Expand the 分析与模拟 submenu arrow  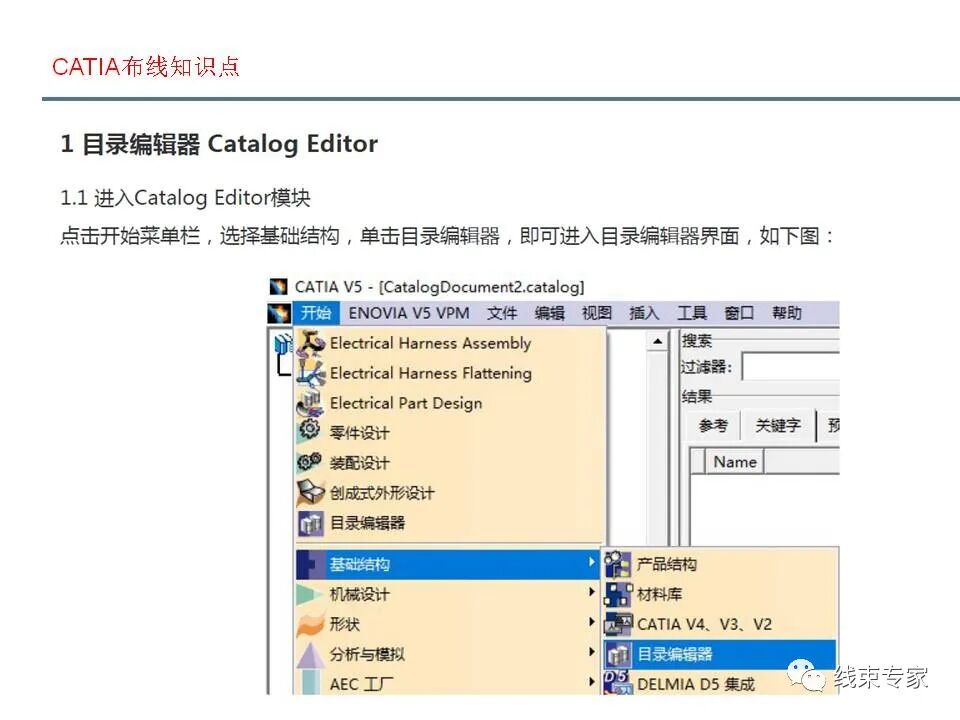(592, 654)
